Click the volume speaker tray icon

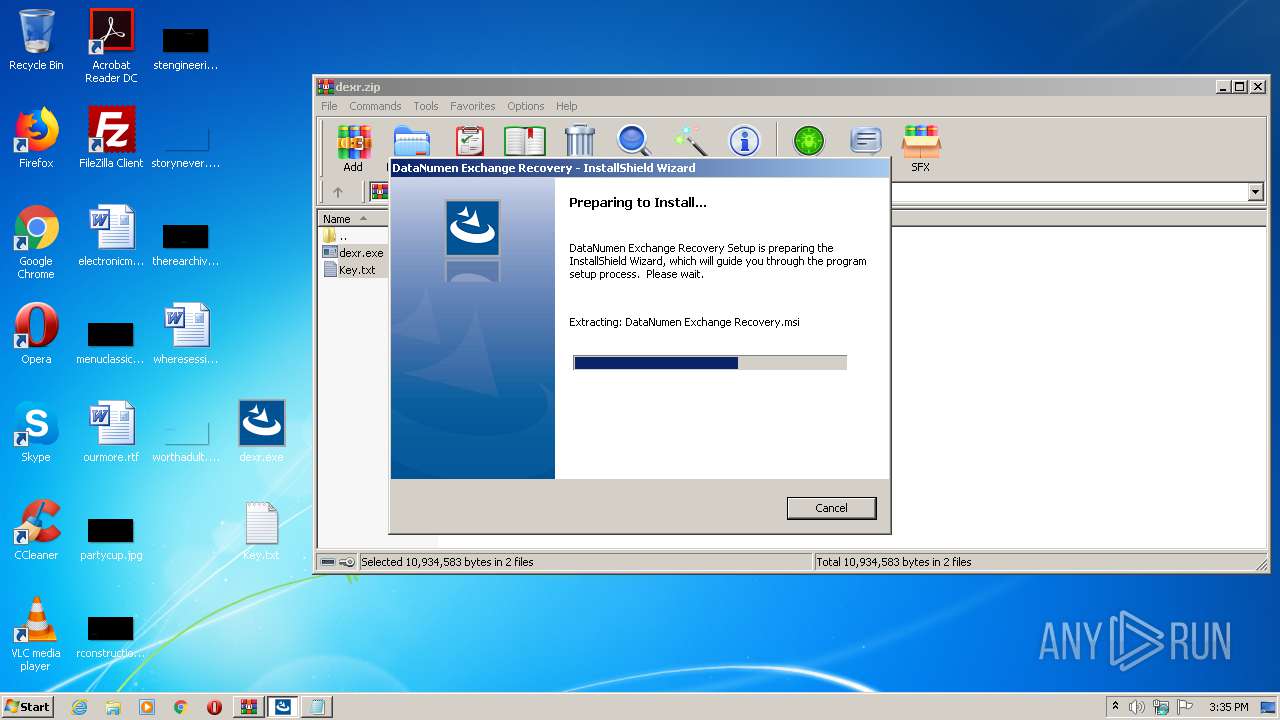[1137, 707]
